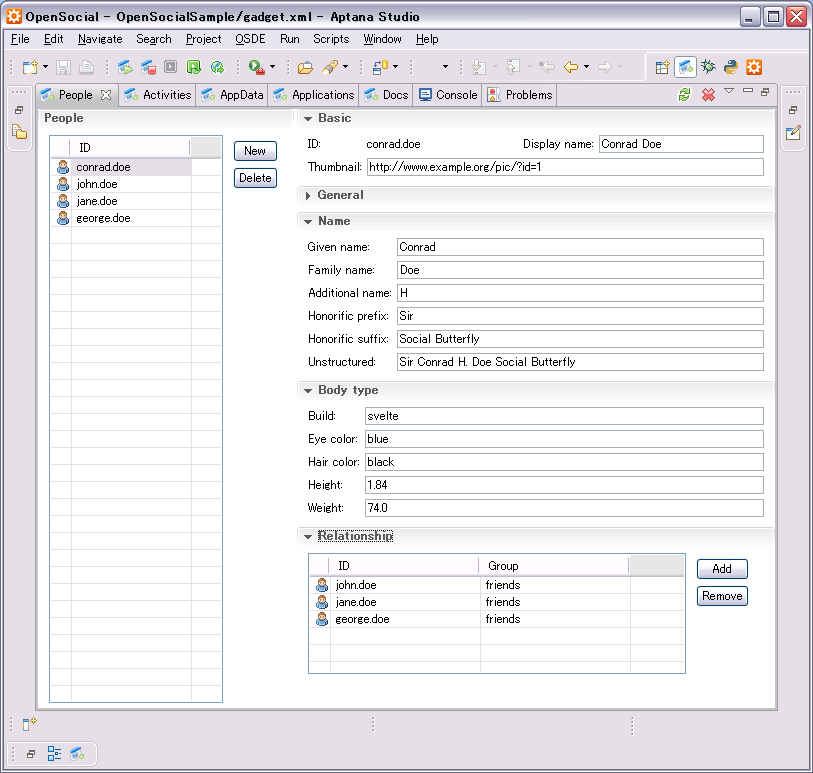This screenshot has height=773, width=813.
Task: Open the Problems tab
Action: (x=519, y=95)
